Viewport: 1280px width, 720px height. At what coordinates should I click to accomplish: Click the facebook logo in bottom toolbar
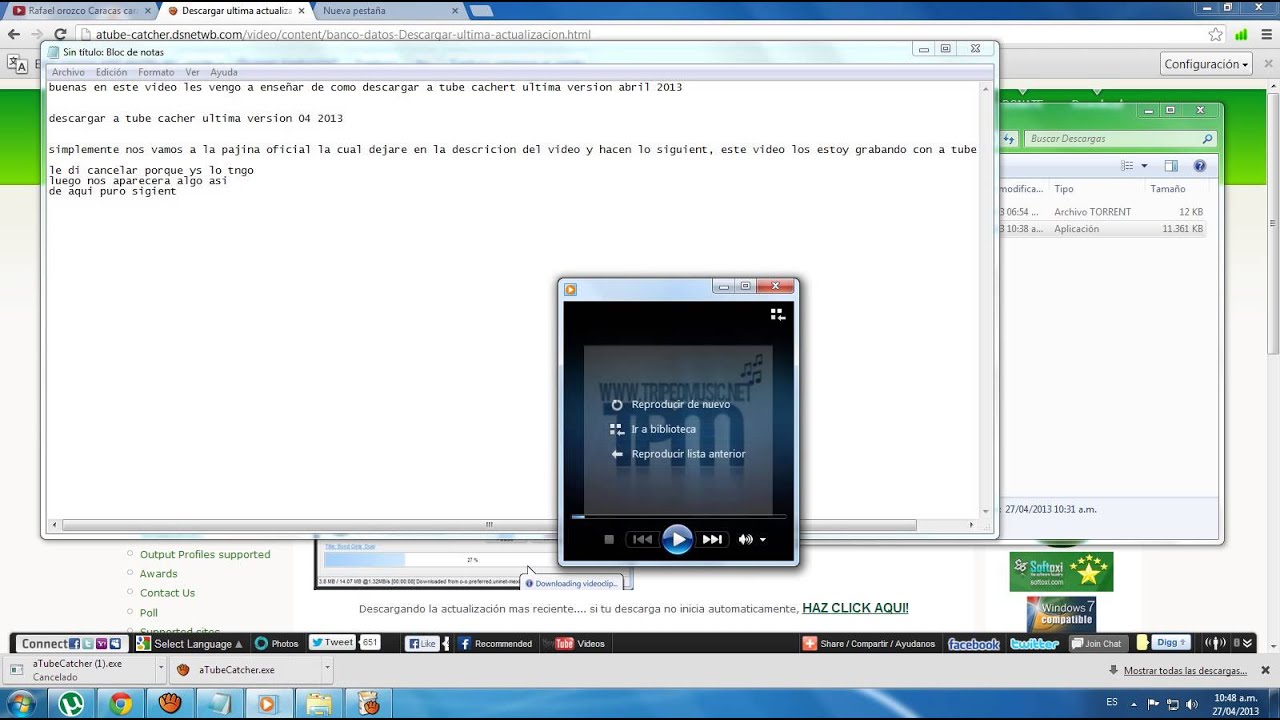(973, 644)
